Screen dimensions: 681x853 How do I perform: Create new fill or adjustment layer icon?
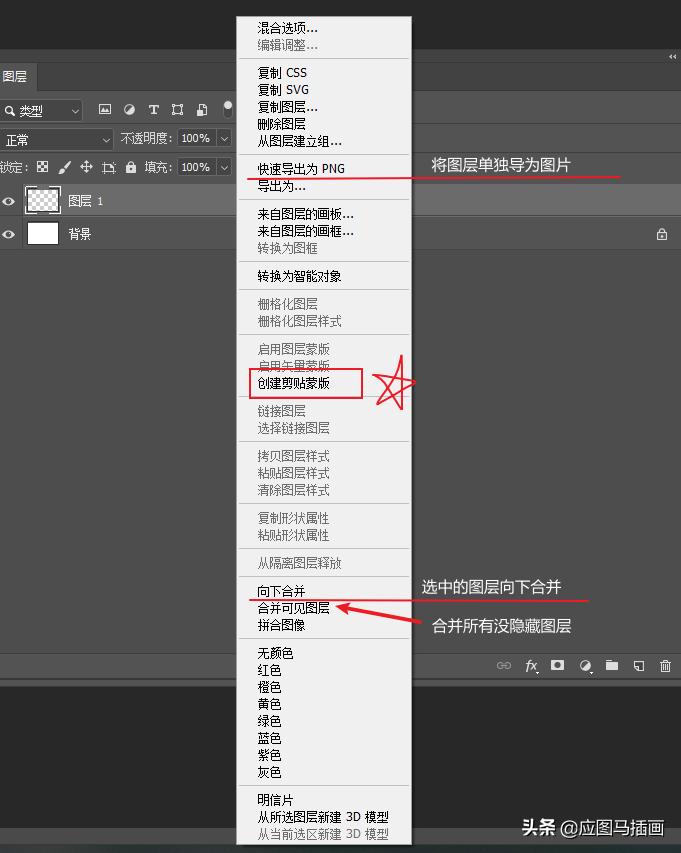[585, 665]
